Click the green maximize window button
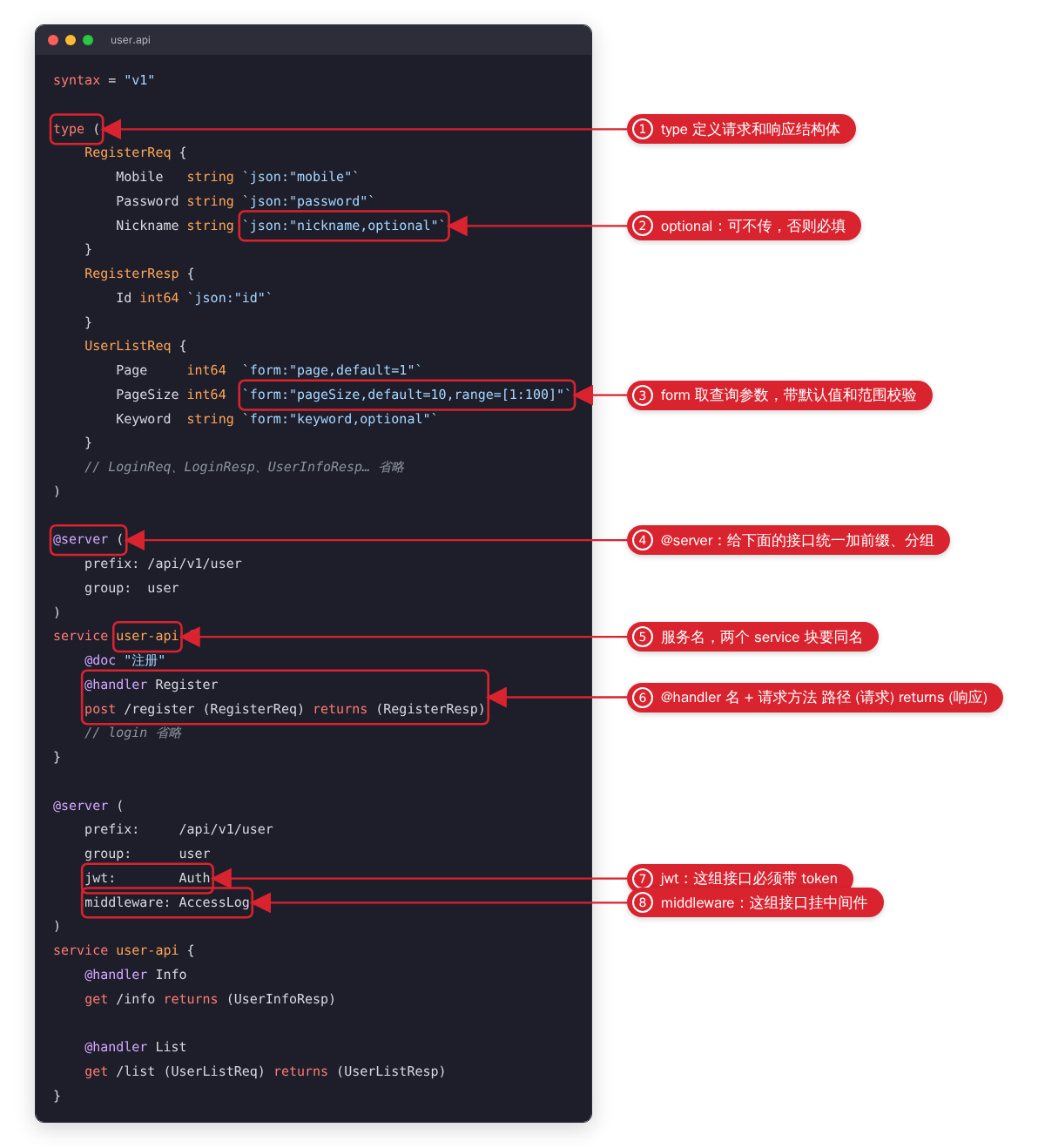This screenshot has width=1045, height=1148. (88, 40)
